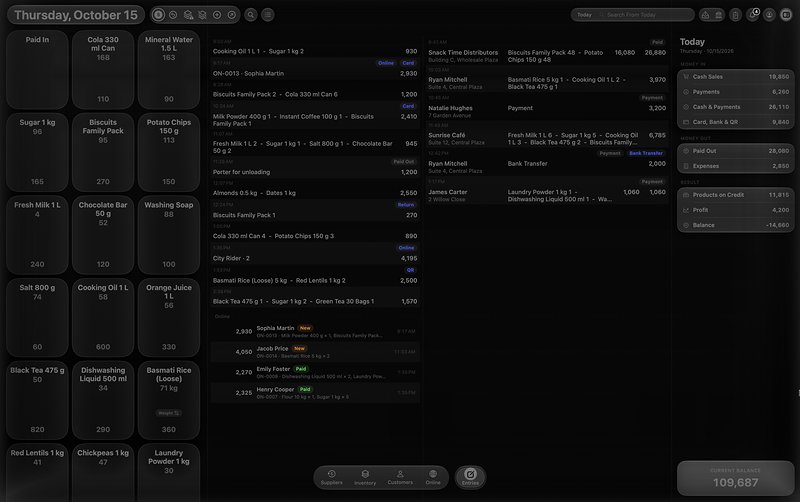Click the Profit summary row

coord(735,210)
